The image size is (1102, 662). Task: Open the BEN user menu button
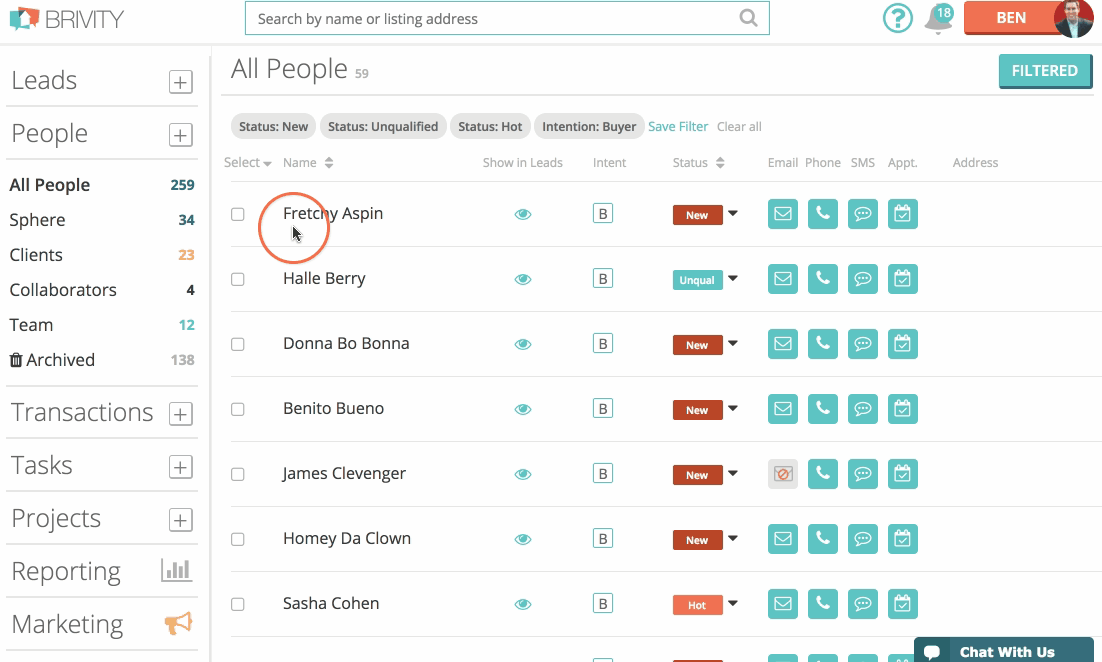point(1011,18)
